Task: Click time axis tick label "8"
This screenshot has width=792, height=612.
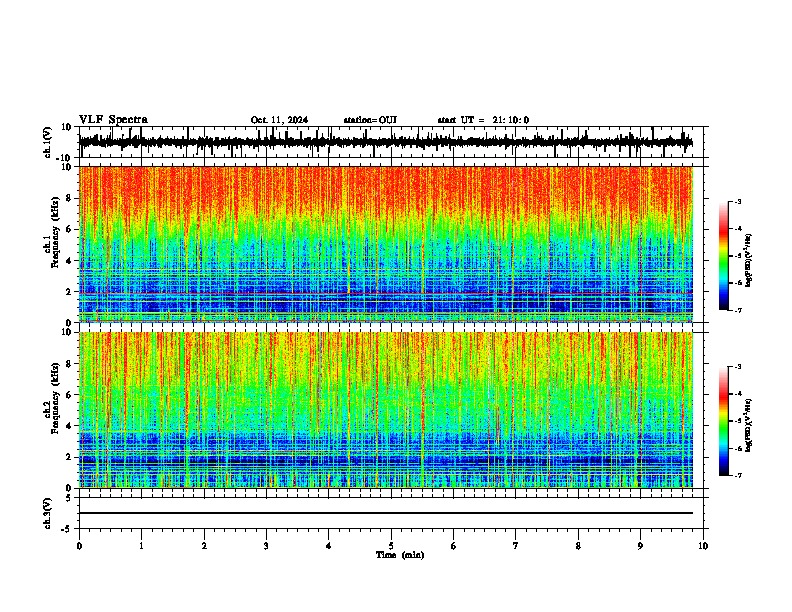Action: 578,546
